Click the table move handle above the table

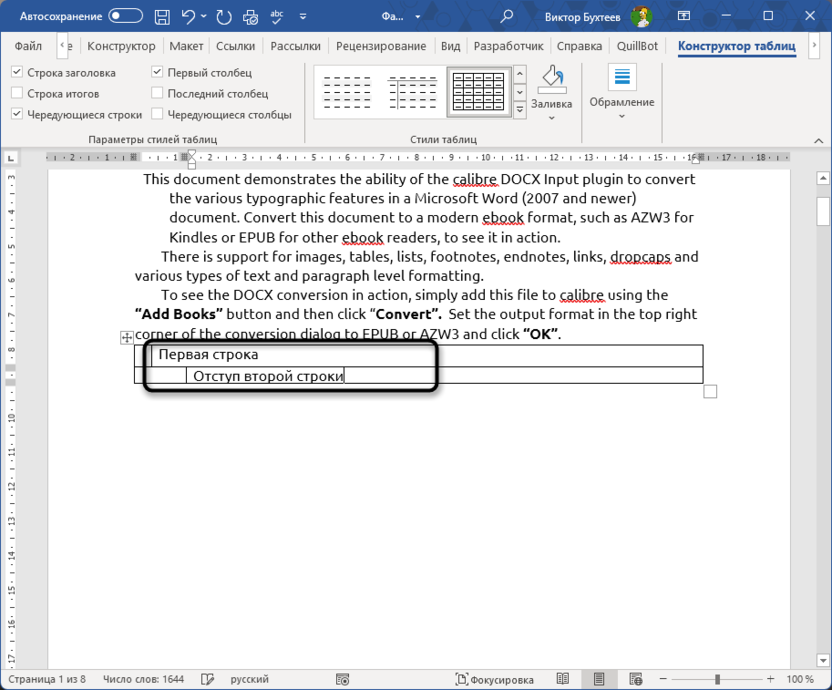[x=126, y=338]
